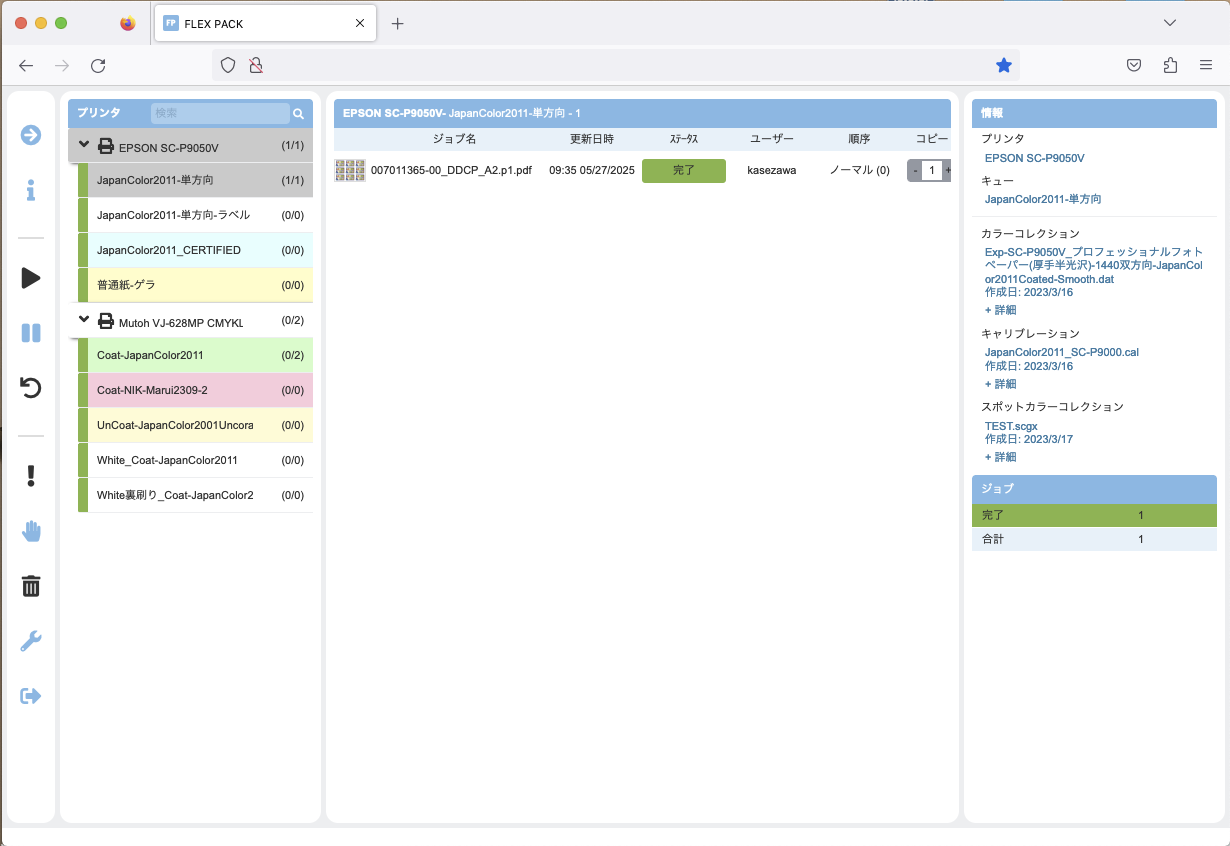Image resolution: width=1230 pixels, height=846 pixels.
Task: Open the Firefox hamburger menu
Action: (x=1206, y=65)
